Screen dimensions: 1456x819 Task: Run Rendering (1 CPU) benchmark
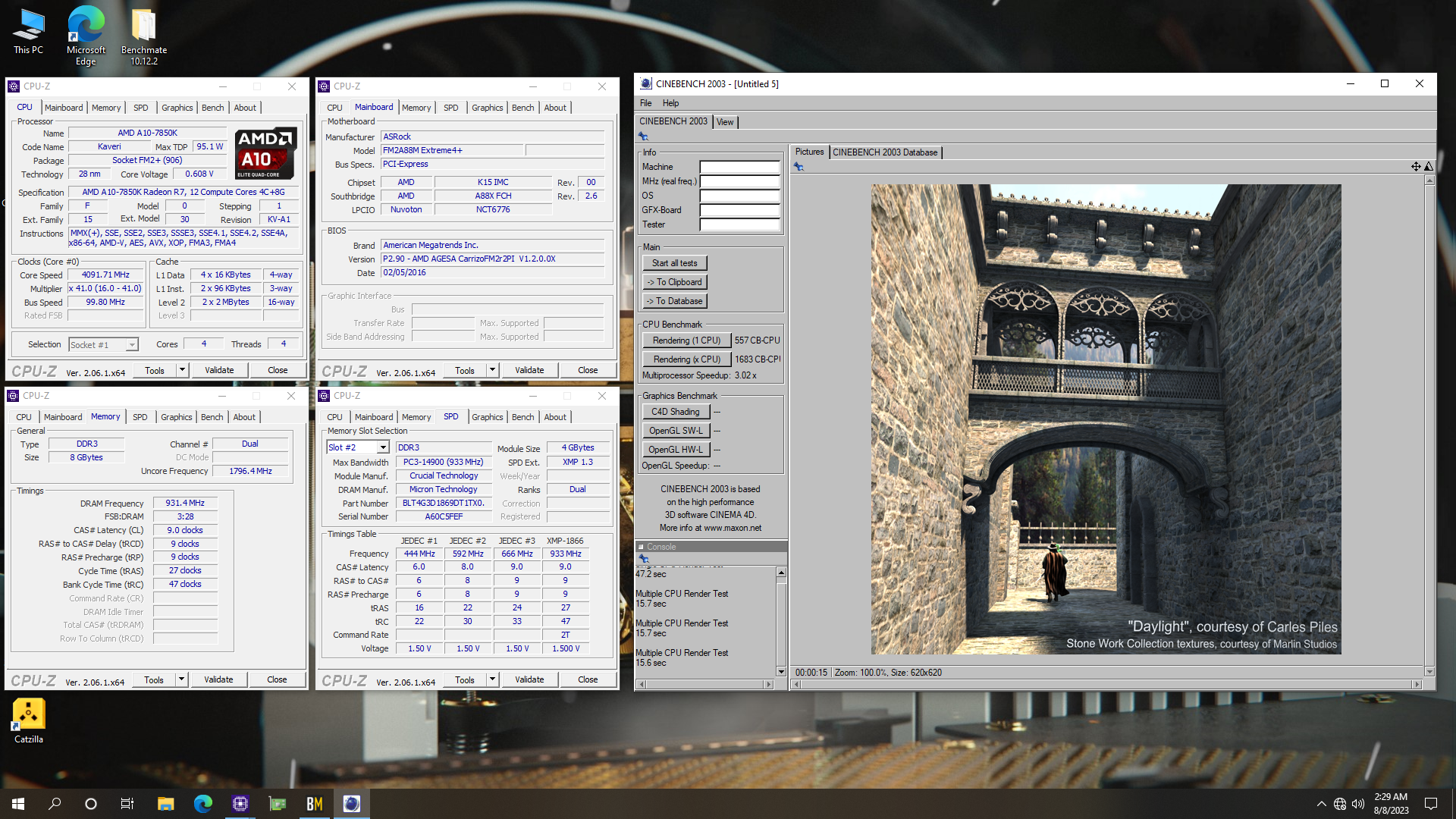(x=686, y=340)
